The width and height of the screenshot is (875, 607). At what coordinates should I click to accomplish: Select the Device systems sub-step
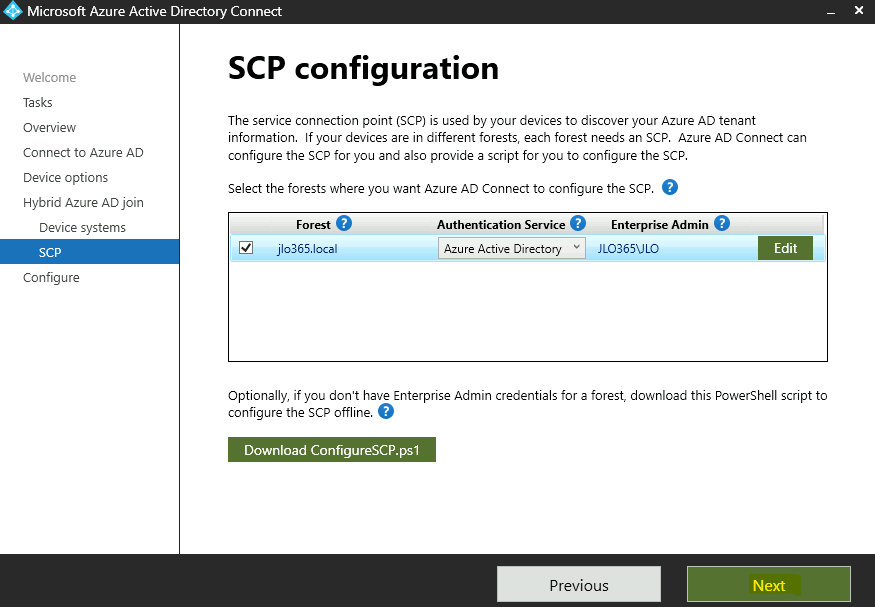tap(83, 228)
